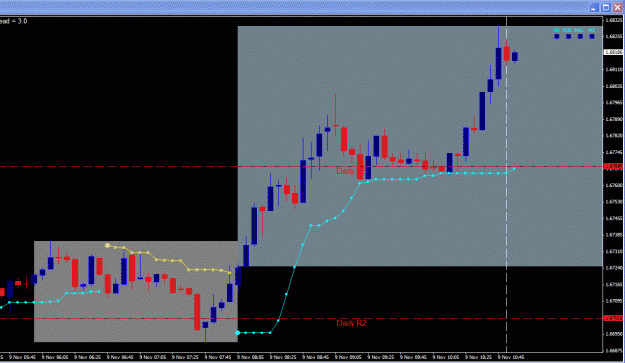Select the M15 label above the squares

[579, 30]
